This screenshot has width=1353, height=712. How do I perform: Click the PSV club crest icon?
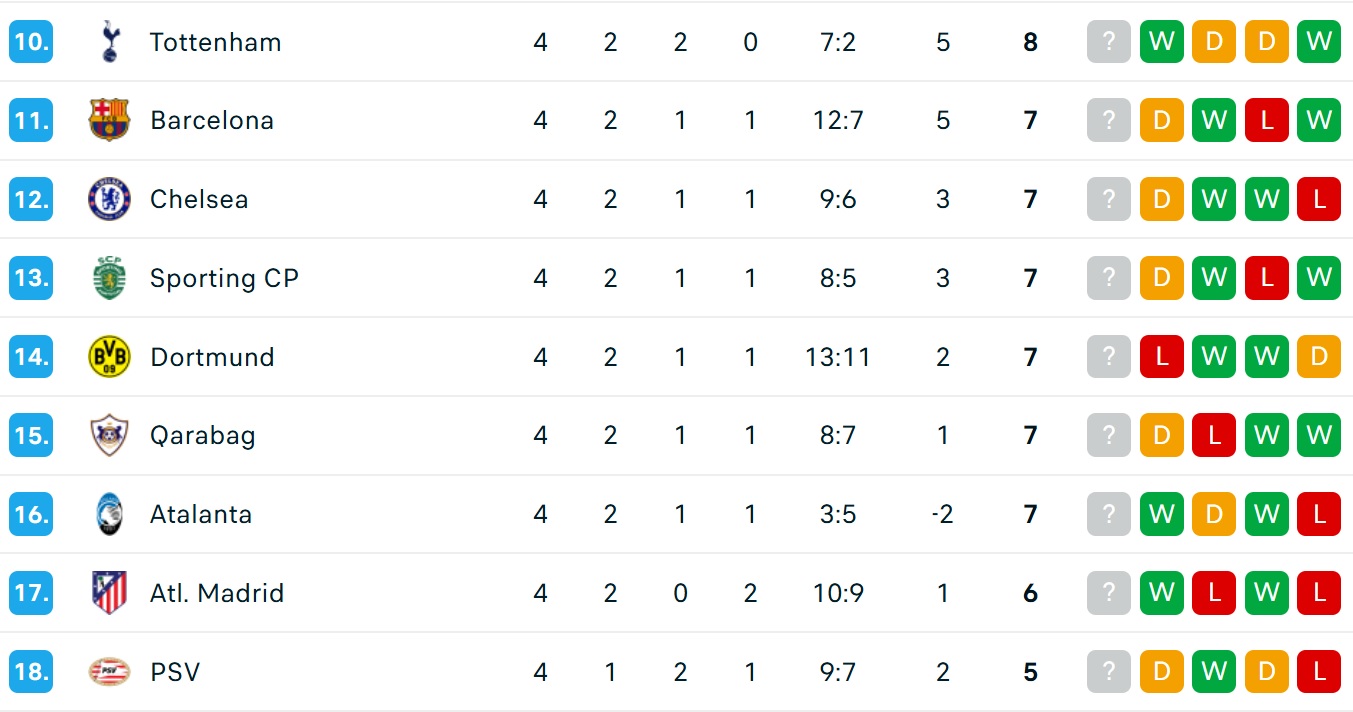(109, 672)
